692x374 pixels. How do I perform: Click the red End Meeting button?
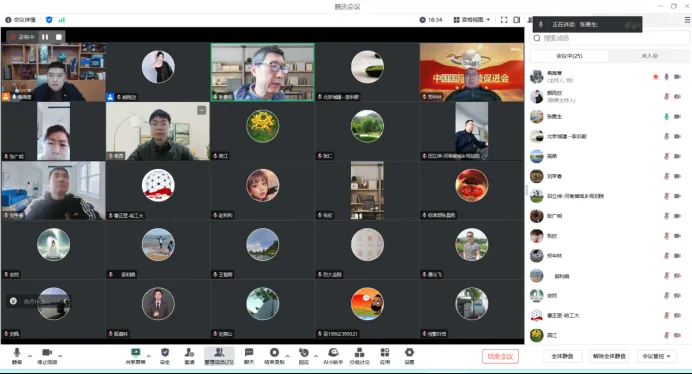click(500, 356)
